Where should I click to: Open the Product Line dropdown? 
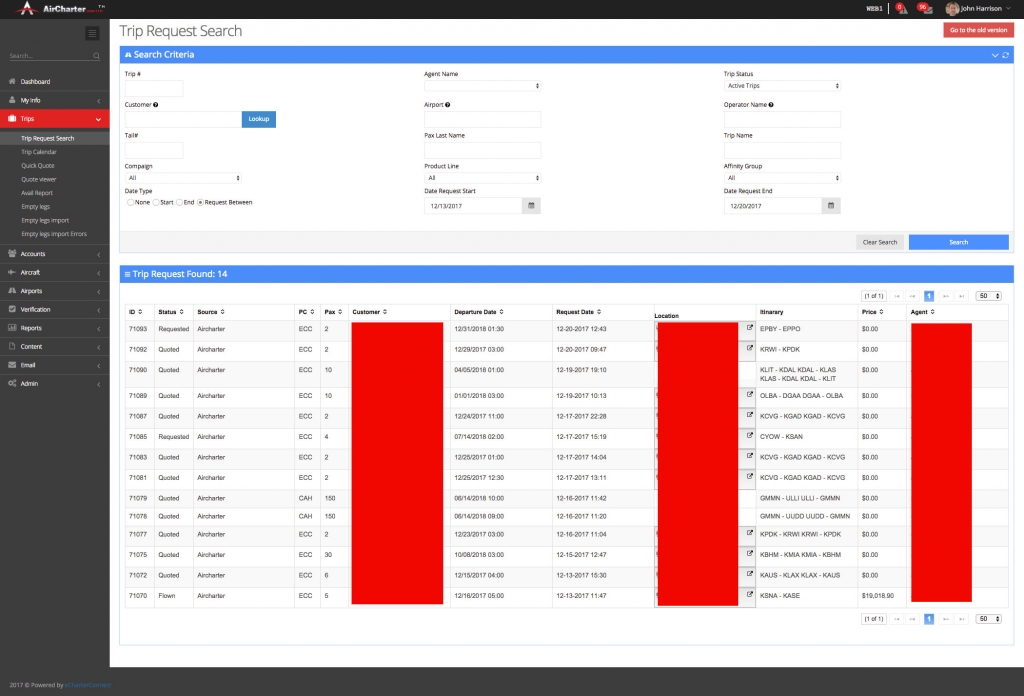[x=482, y=177]
